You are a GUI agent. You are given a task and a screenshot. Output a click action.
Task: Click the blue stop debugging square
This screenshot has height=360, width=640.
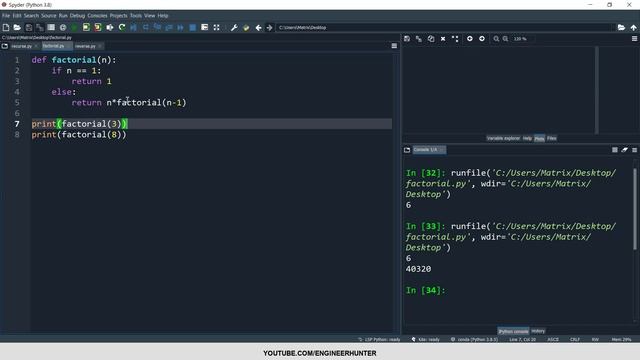point(193,27)
